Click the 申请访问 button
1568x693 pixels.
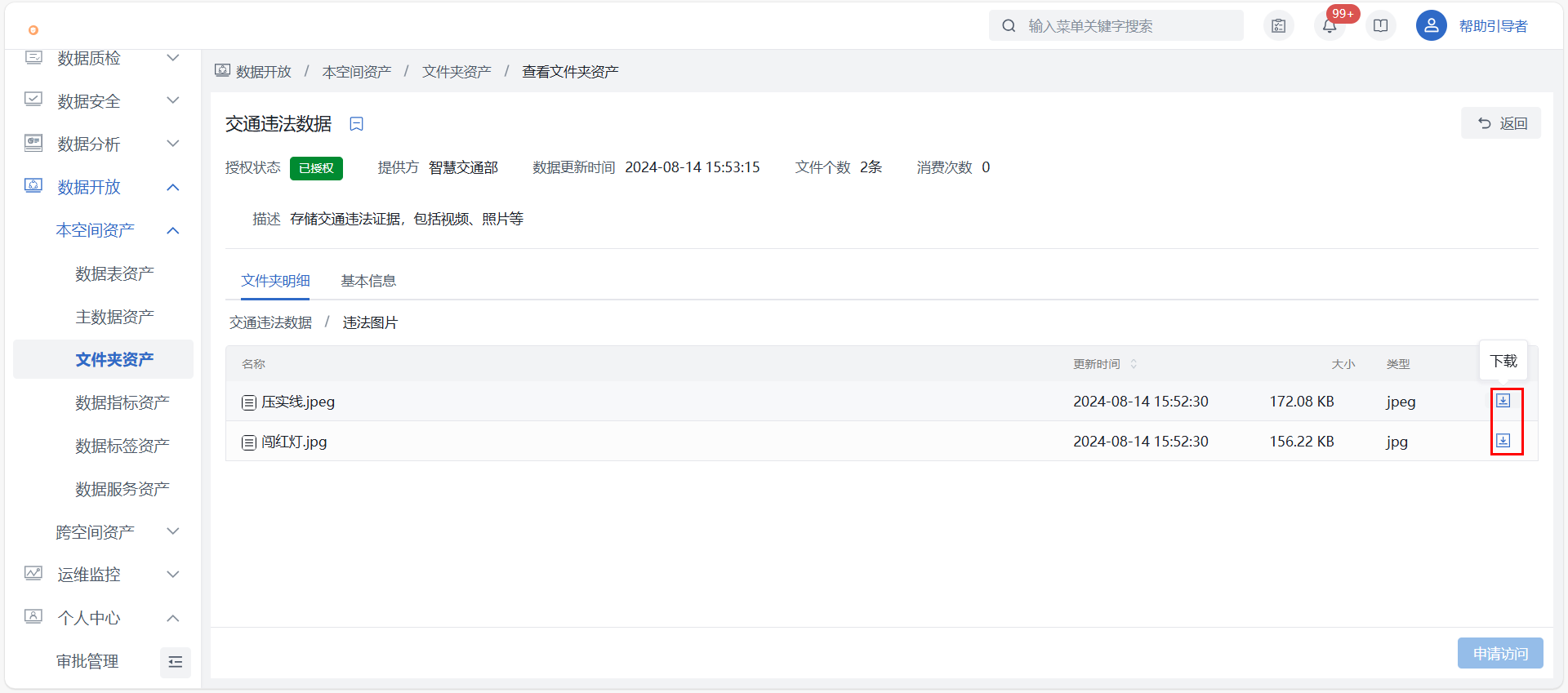click(1499, 653)
